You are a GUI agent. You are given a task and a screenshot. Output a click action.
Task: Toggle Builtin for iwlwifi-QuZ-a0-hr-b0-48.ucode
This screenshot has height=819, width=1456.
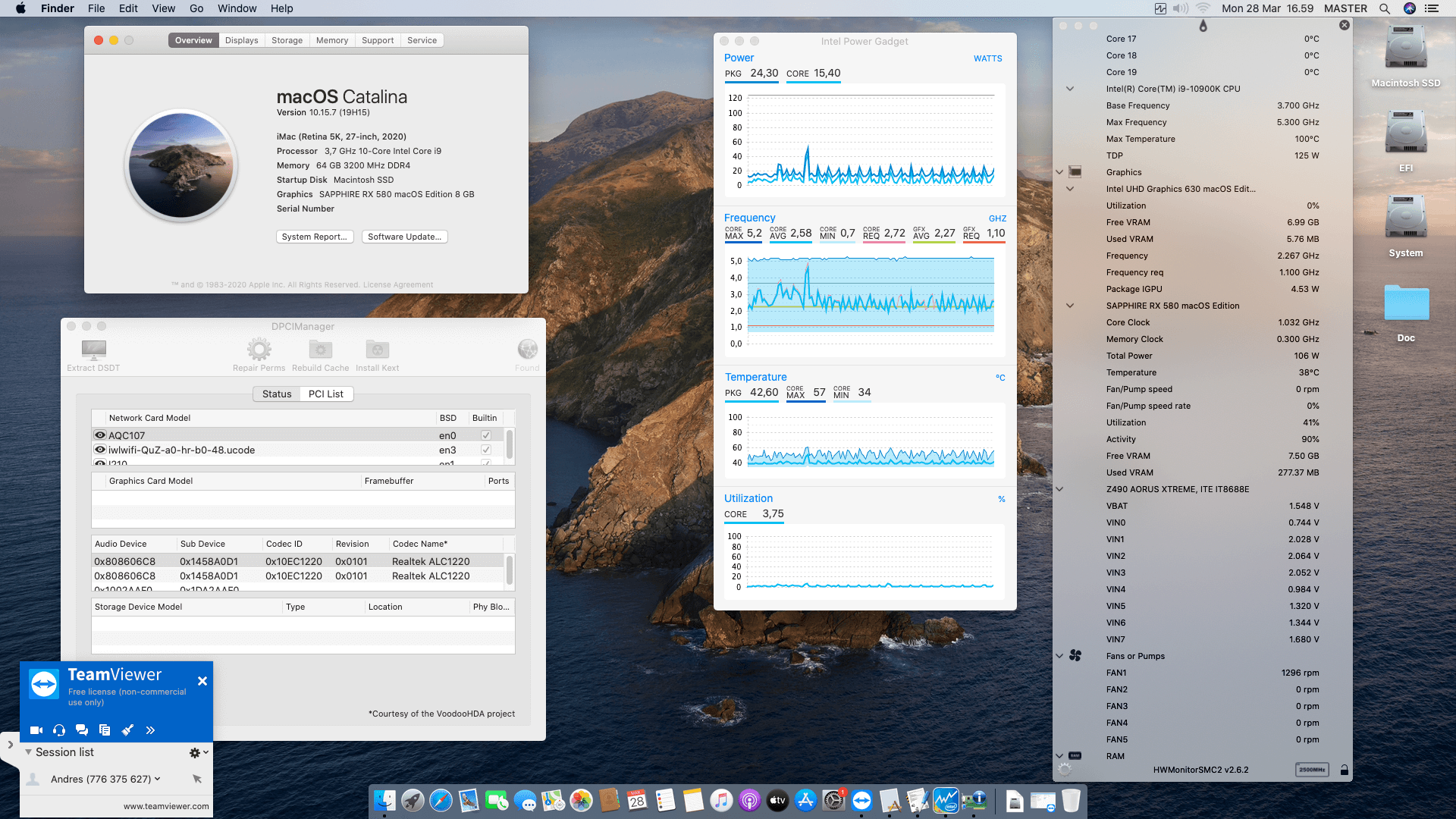click(485, 449)
